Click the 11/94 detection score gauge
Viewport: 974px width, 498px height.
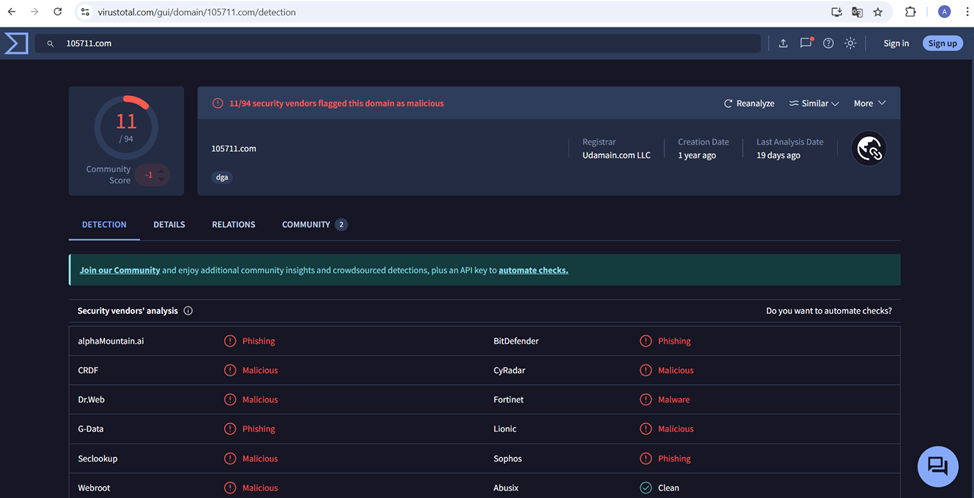pos(126,127)
